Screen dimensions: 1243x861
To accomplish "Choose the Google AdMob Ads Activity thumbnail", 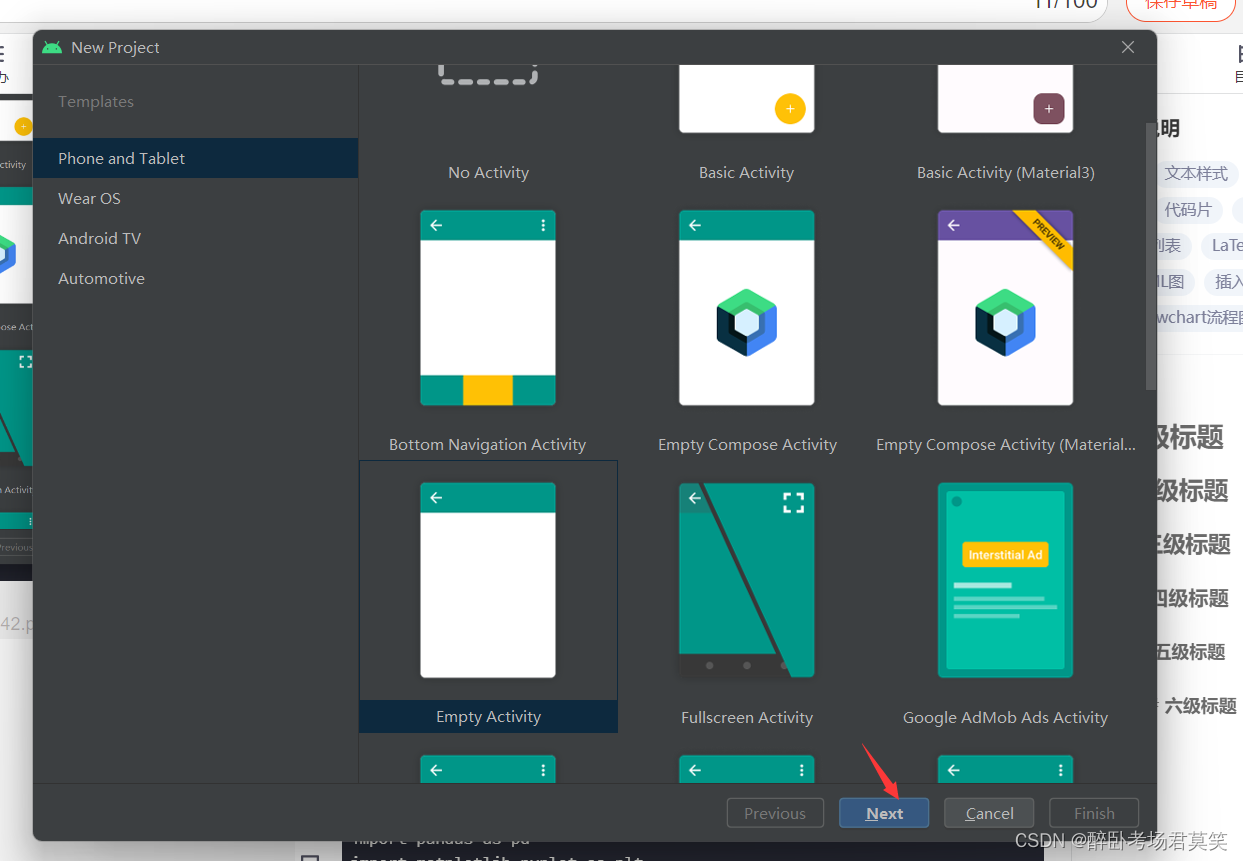I will pyautogui.click(x=1005, y=580).
